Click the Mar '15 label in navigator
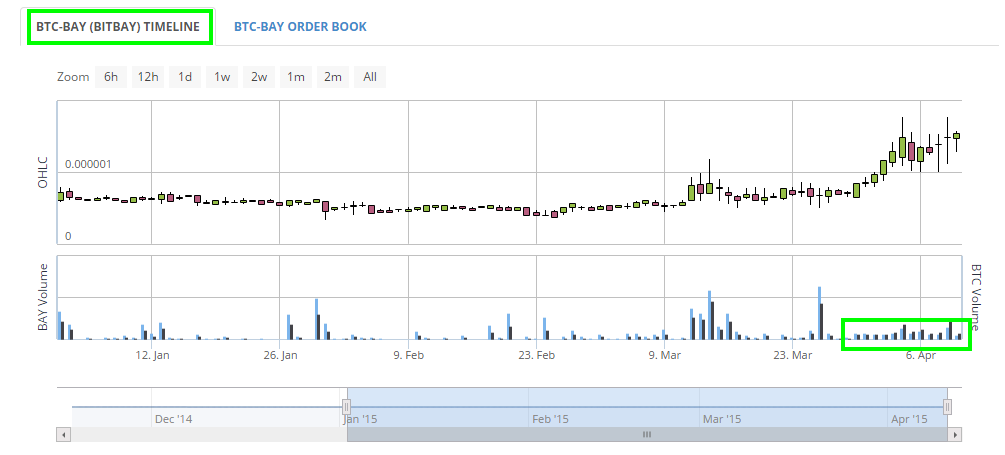1005x455 pixels. click(722, 419)
